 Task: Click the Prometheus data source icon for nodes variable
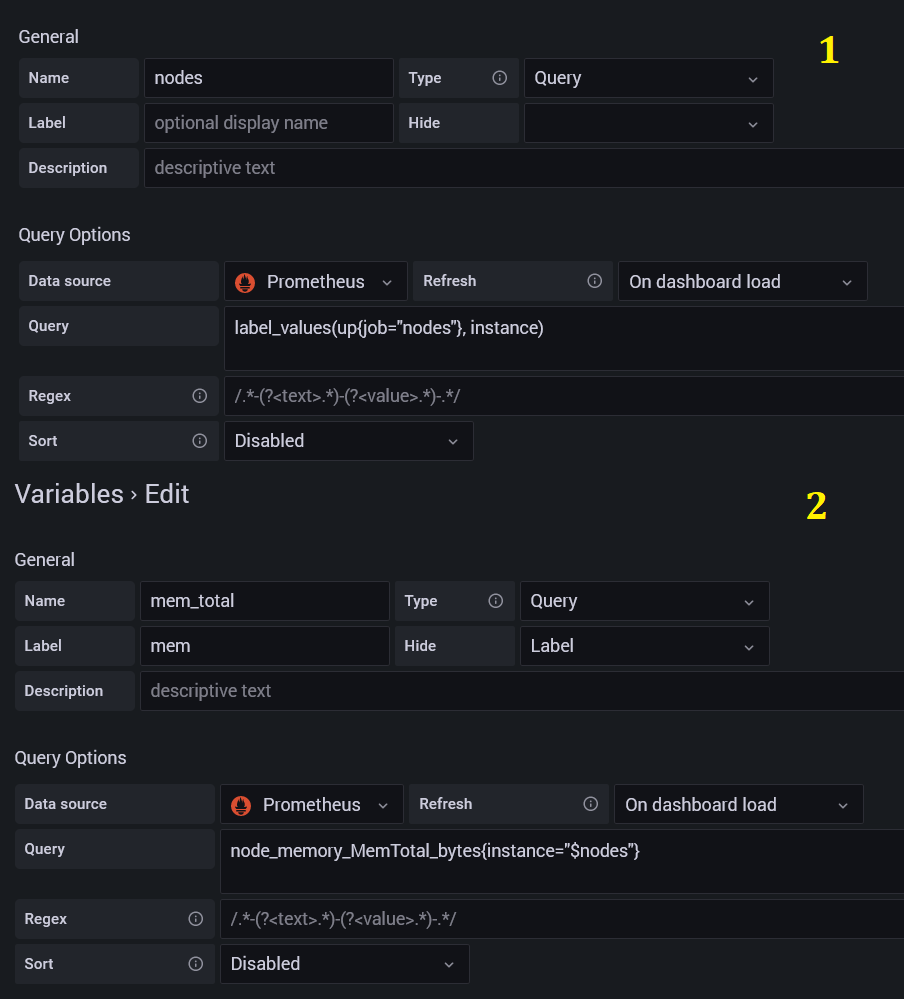tap(244, 281)
